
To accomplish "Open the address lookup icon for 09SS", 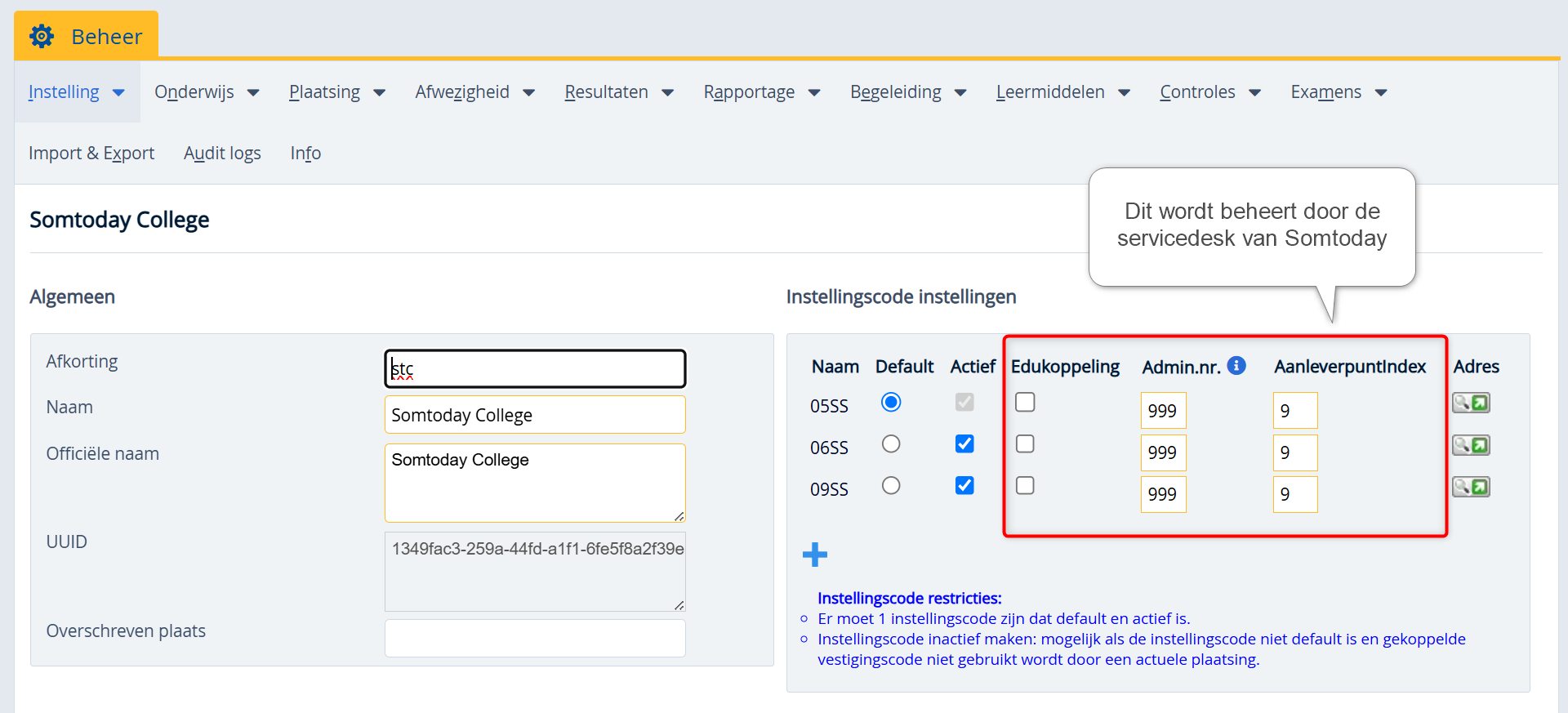I will click(1471, 487).
